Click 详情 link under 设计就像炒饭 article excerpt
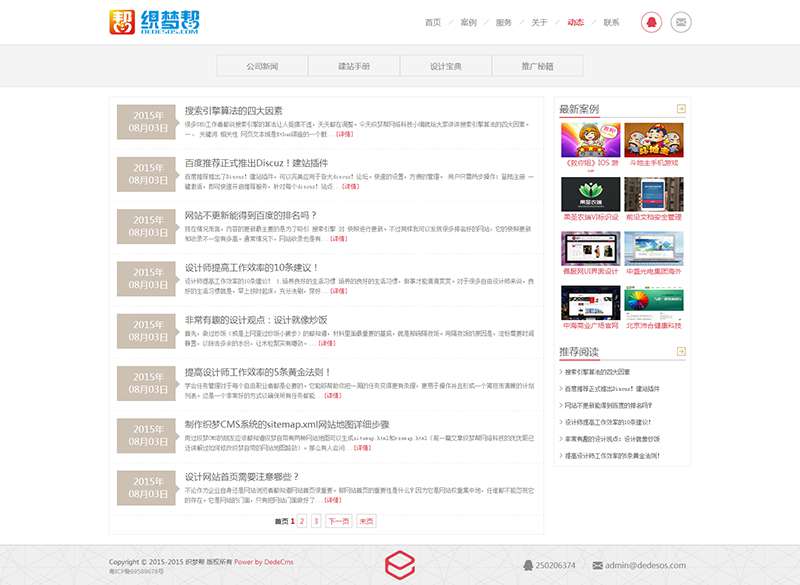 327,343
